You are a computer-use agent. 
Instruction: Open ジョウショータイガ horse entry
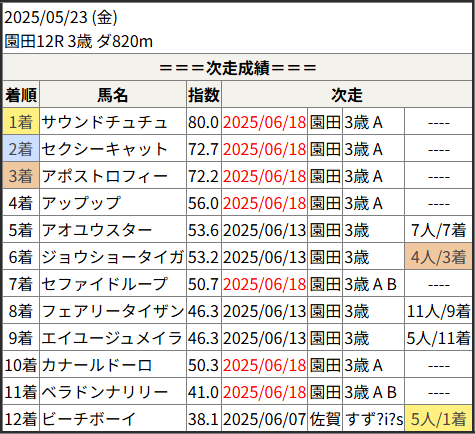[x=113, y=257]
